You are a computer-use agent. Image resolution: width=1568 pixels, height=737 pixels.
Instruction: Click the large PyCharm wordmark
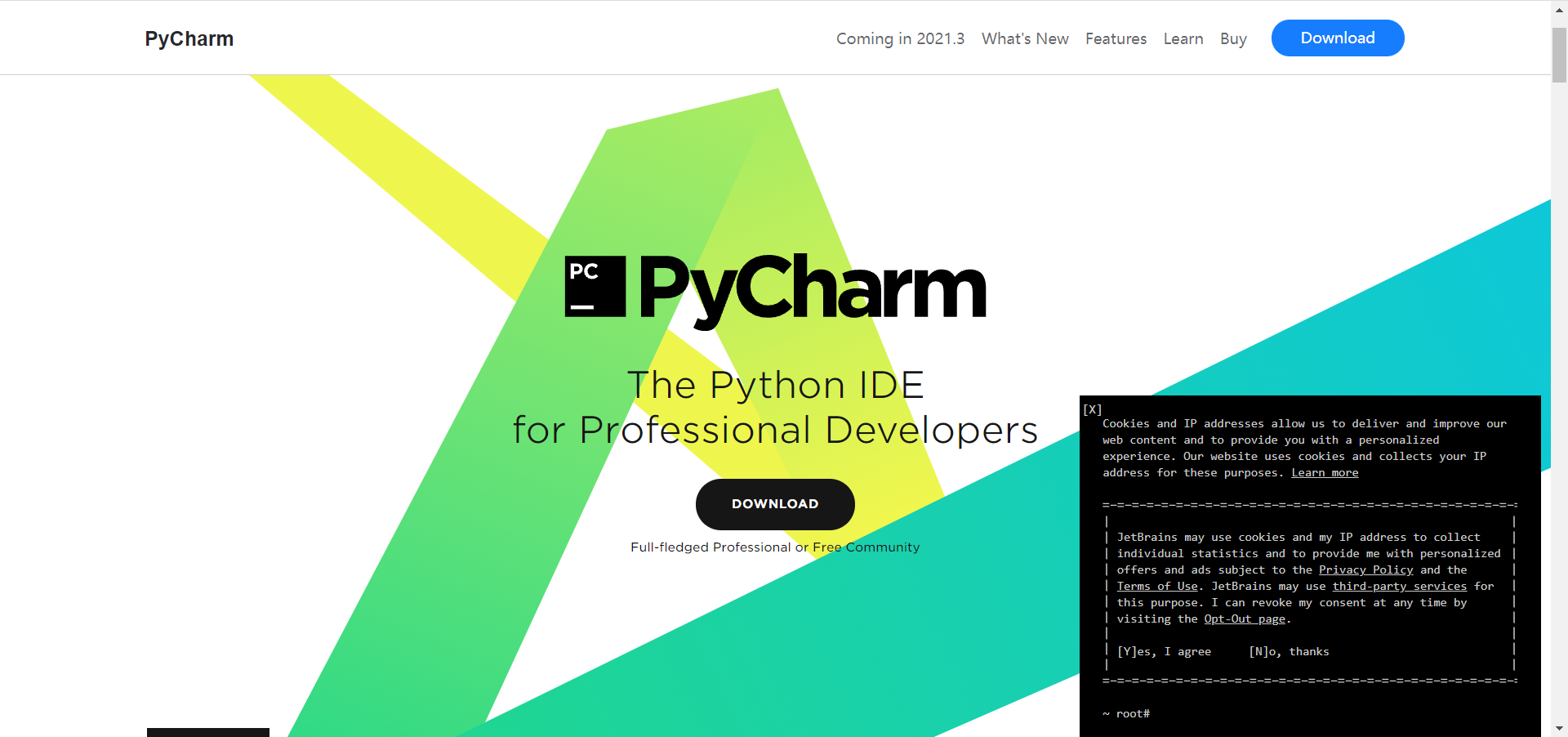coord(813,290)
